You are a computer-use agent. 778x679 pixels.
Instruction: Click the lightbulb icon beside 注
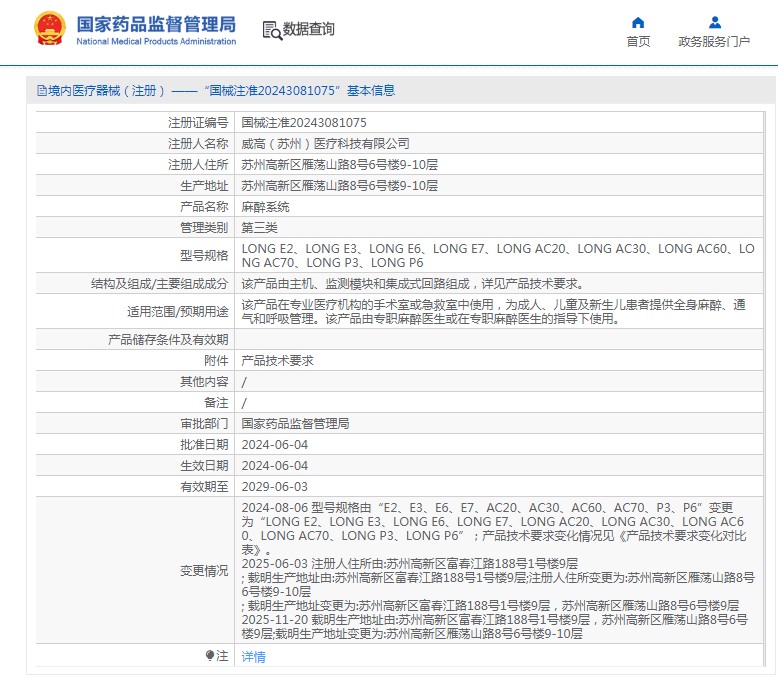210,656
